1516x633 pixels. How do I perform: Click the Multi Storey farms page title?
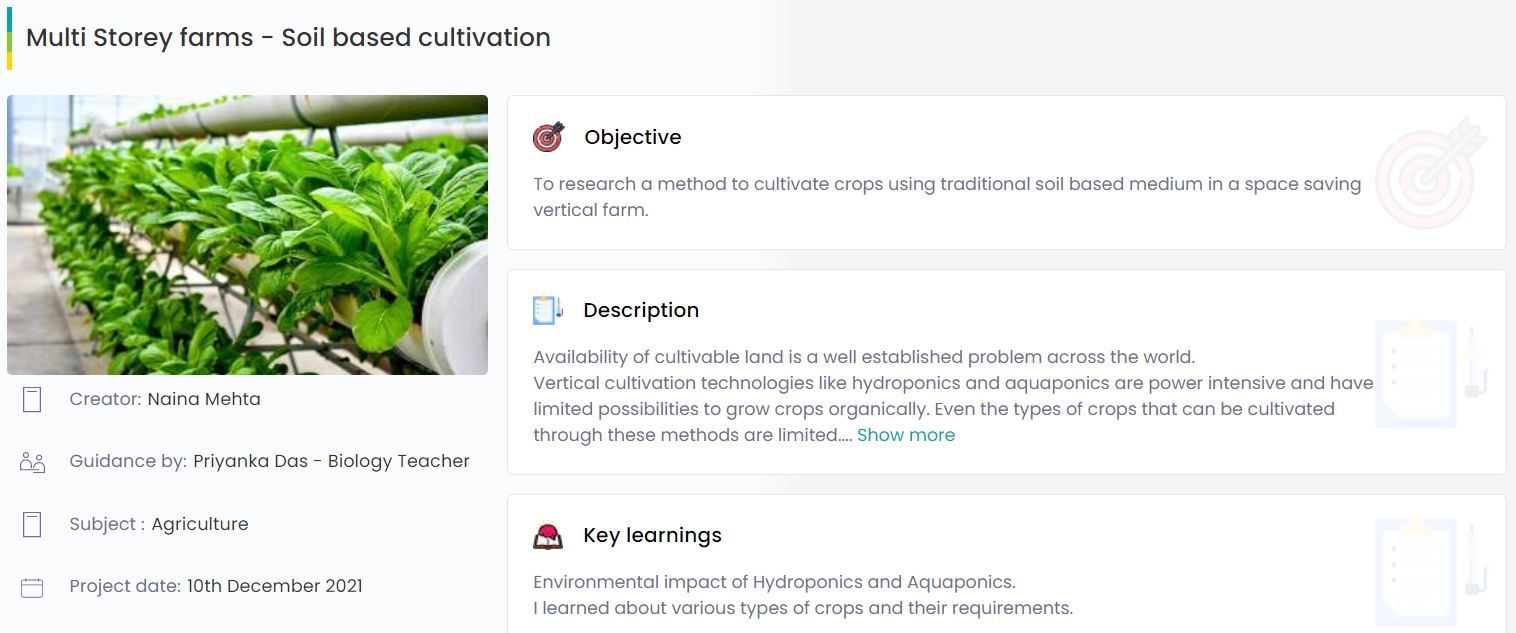point(288,38)
